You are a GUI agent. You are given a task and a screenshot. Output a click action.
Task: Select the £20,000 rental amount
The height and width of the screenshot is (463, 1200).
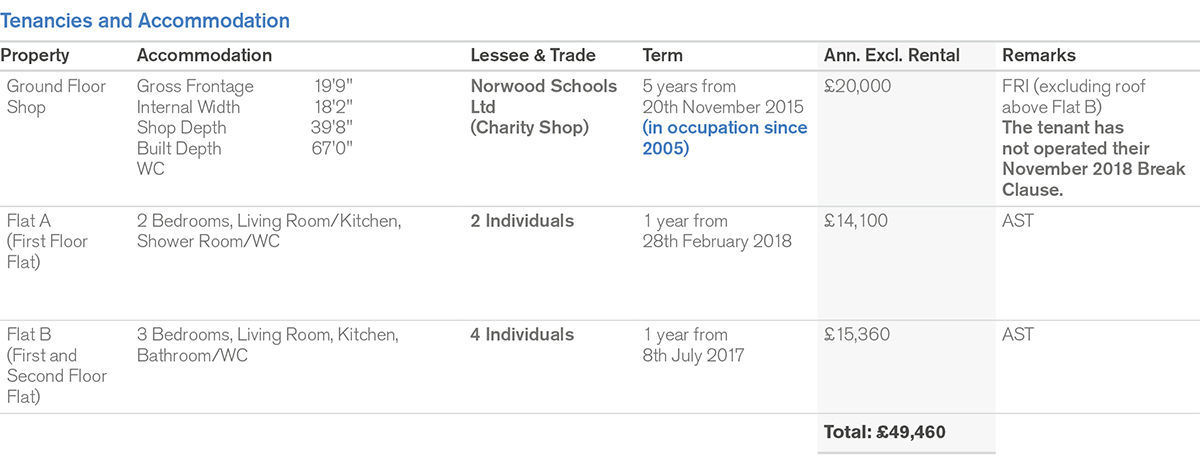[857, 86]
